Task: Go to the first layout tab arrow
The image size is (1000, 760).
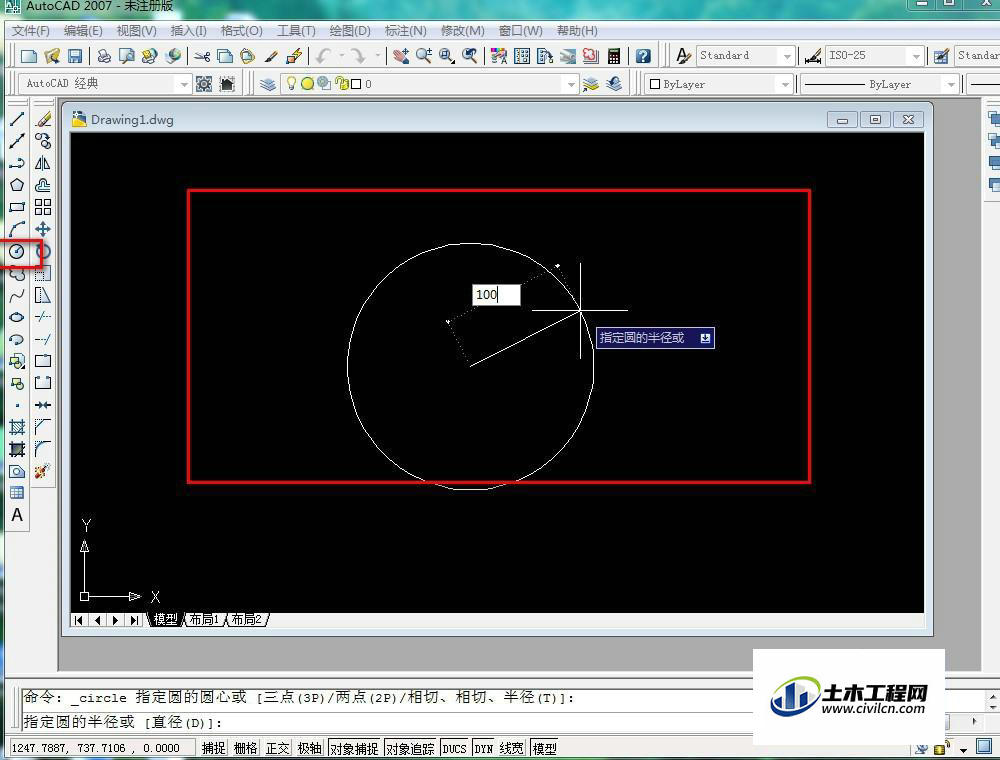Action: [79, 620]
